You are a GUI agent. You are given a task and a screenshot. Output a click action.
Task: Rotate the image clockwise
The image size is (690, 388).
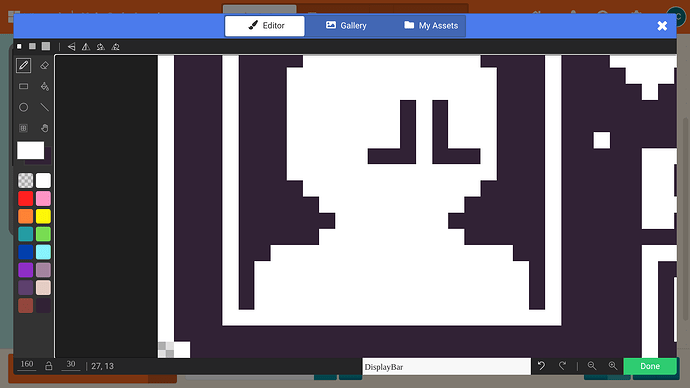pyautogui.click(x=101, y=47)
